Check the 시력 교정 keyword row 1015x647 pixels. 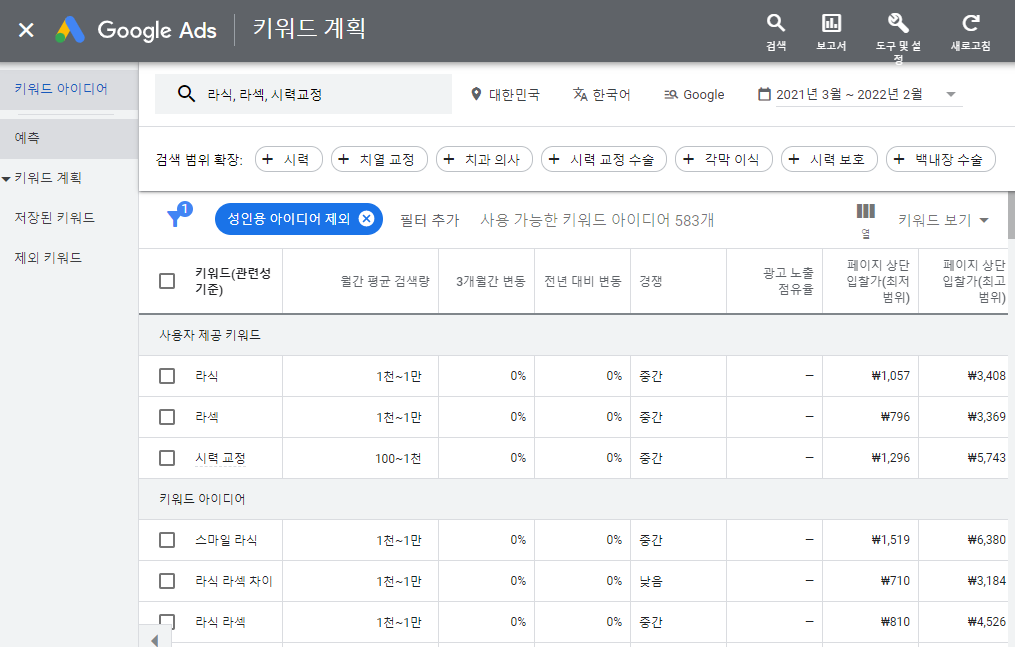click(167, 458)
